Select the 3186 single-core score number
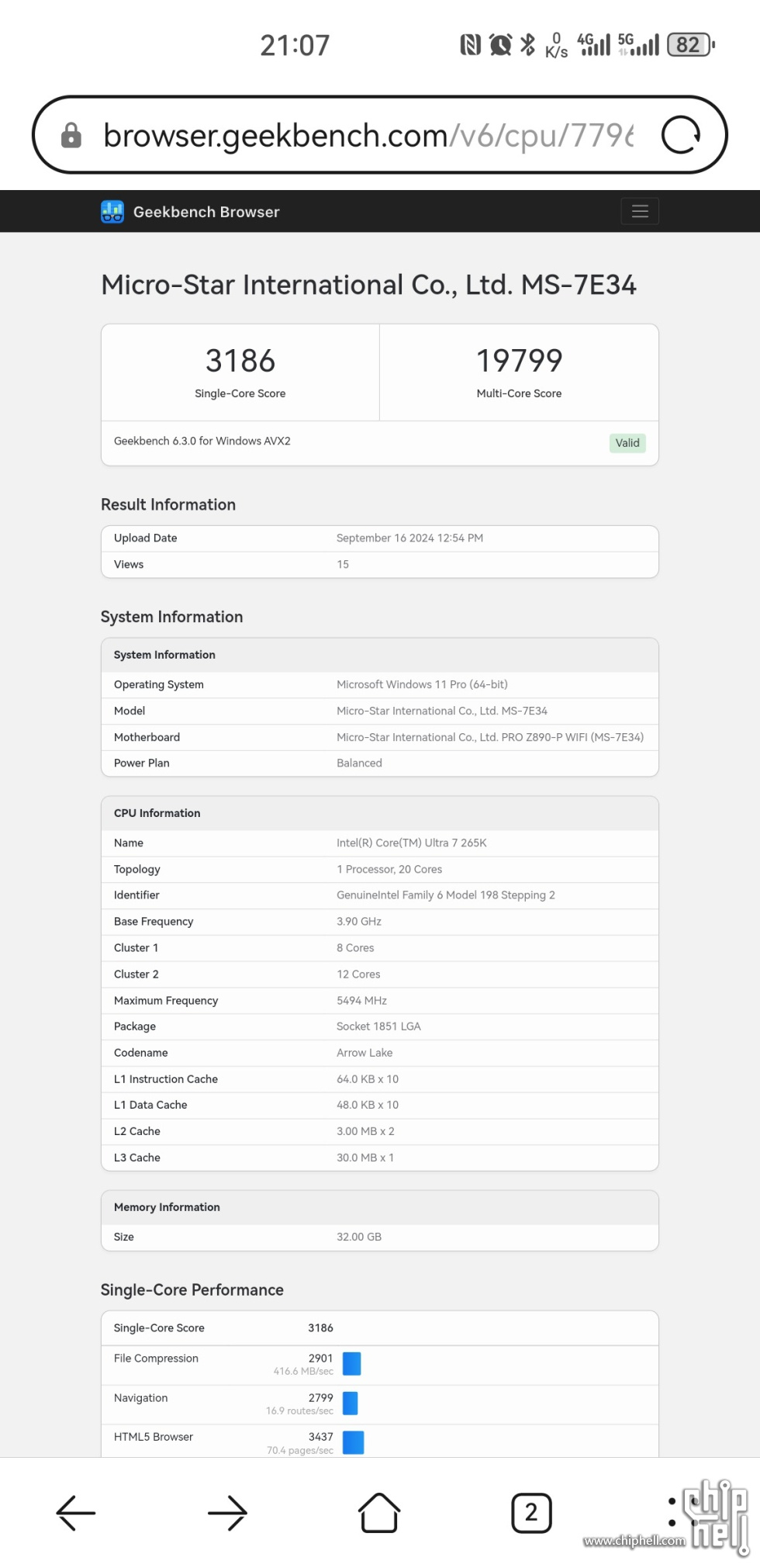Image resolution: width=760 pixels, height=1568 pixels. coord(240,361)
